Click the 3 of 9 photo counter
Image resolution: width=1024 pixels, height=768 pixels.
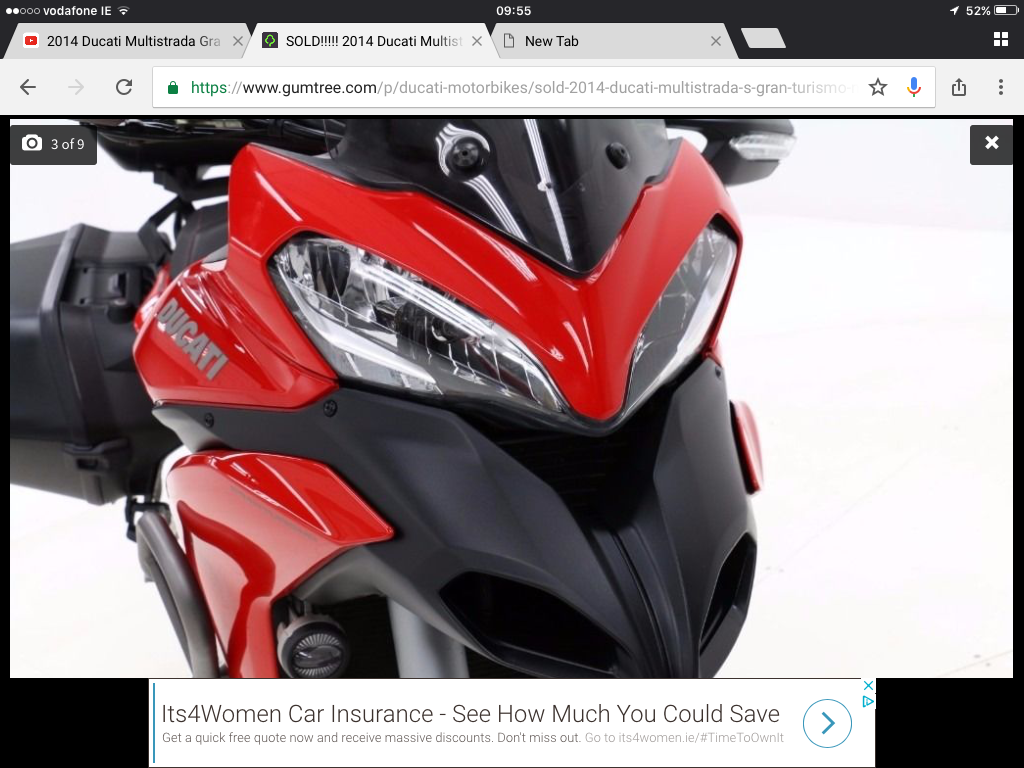pos(54,144)
